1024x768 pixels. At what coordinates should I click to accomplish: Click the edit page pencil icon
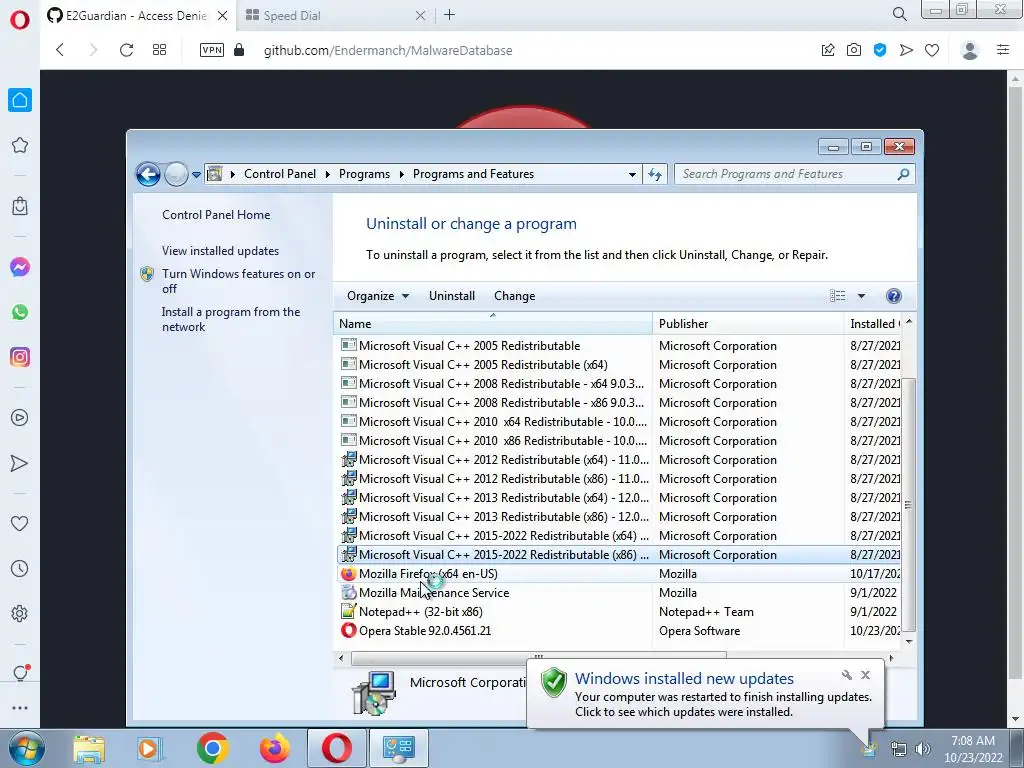pos(827,50)
